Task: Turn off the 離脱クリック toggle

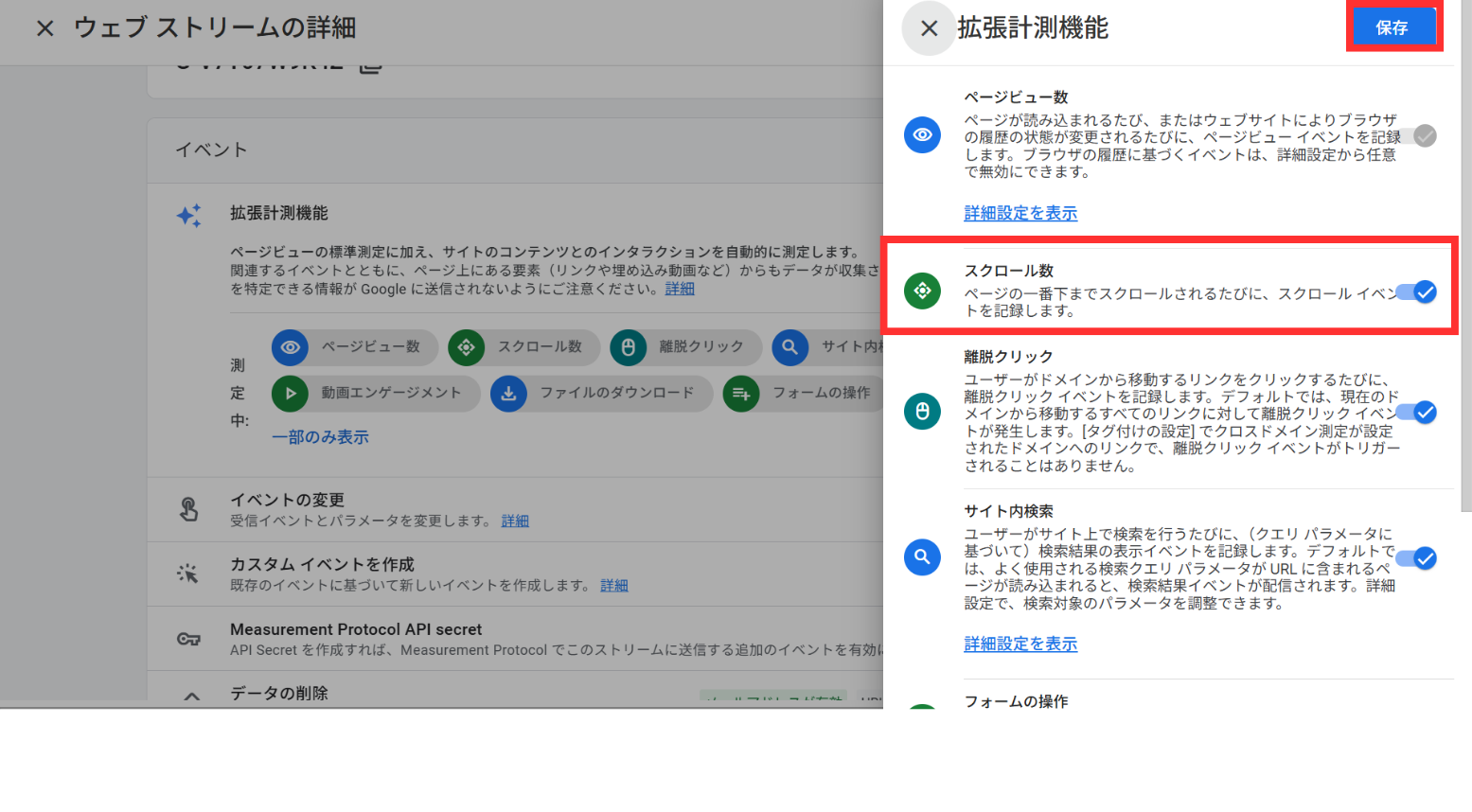Action: click(x=1418, y=412)
